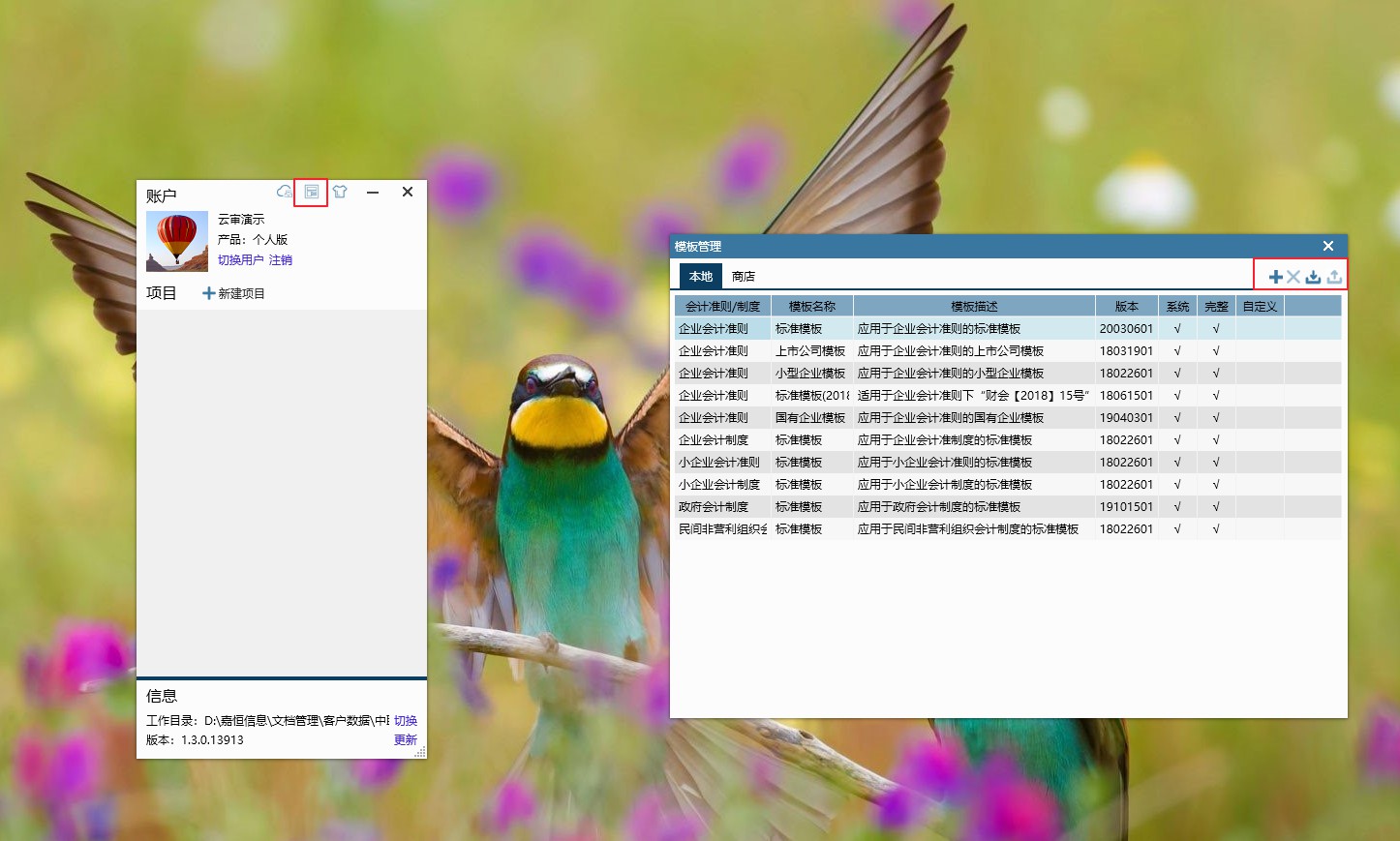The height and width of the screenshot is (841, 1400).
Task: Open template management icon in account panel
Action: (311, 192)
